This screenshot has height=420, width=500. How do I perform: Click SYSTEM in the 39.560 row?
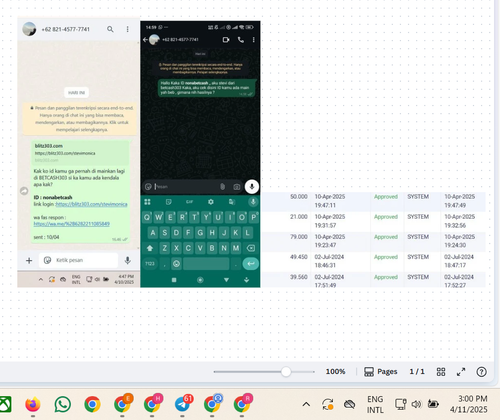418,277
